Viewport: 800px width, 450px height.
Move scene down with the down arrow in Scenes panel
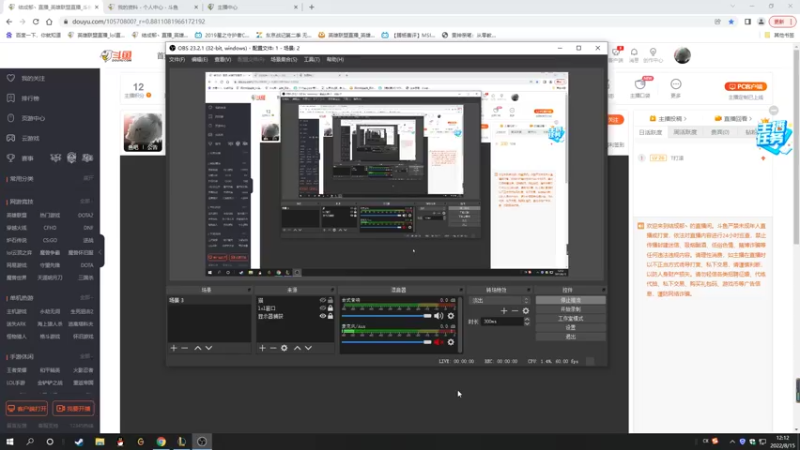coord(209,348)
